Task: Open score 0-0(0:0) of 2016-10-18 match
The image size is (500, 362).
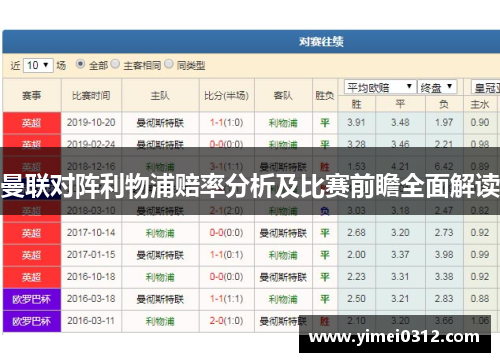Action: click(x=227, y=277)
